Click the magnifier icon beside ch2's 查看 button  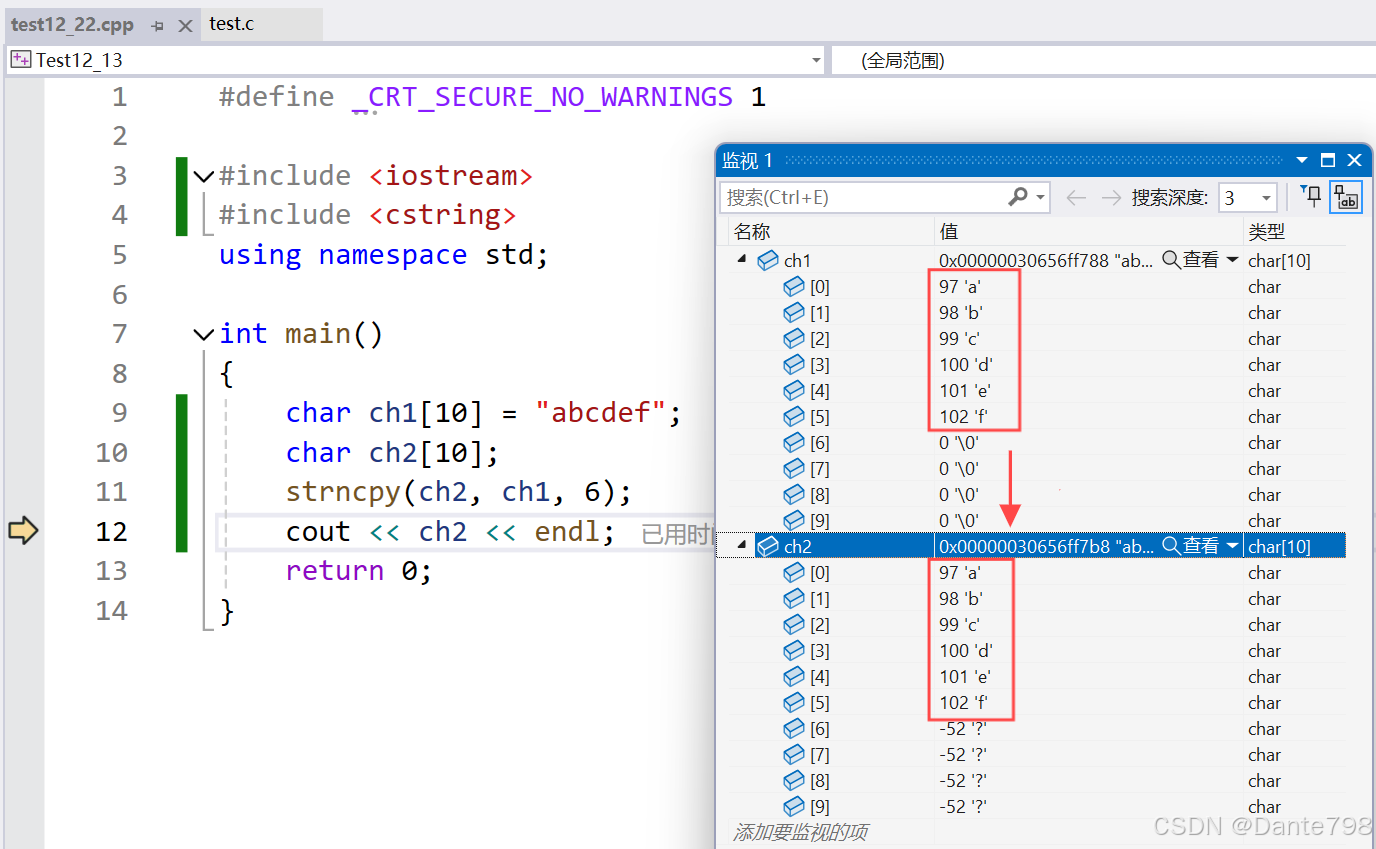[x=1171, y=546]
